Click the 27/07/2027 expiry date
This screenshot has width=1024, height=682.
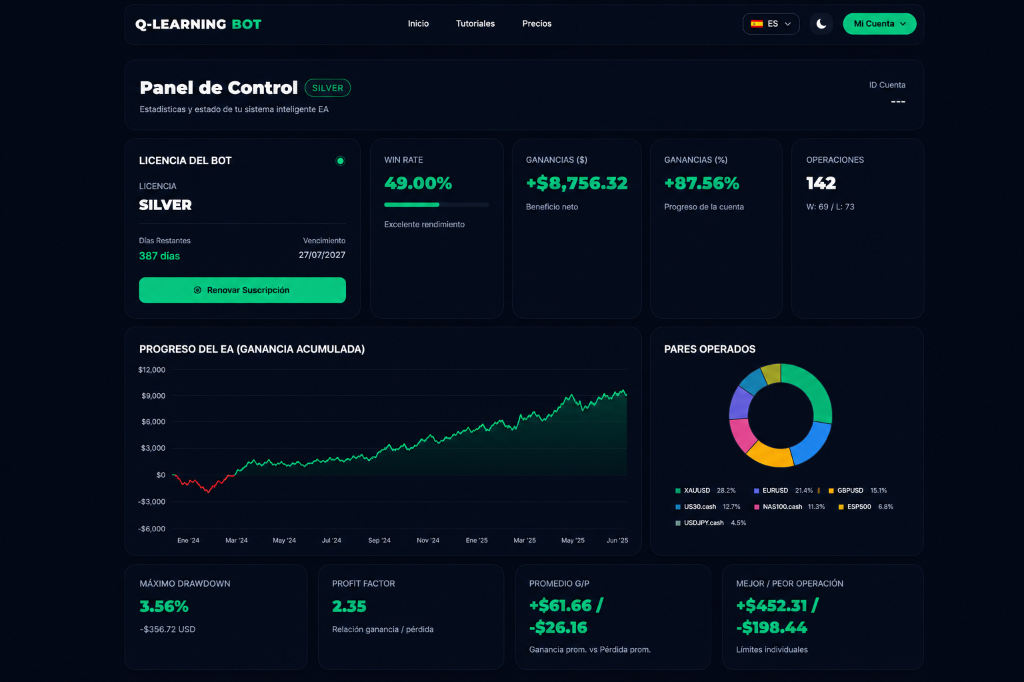pos(322,255)
